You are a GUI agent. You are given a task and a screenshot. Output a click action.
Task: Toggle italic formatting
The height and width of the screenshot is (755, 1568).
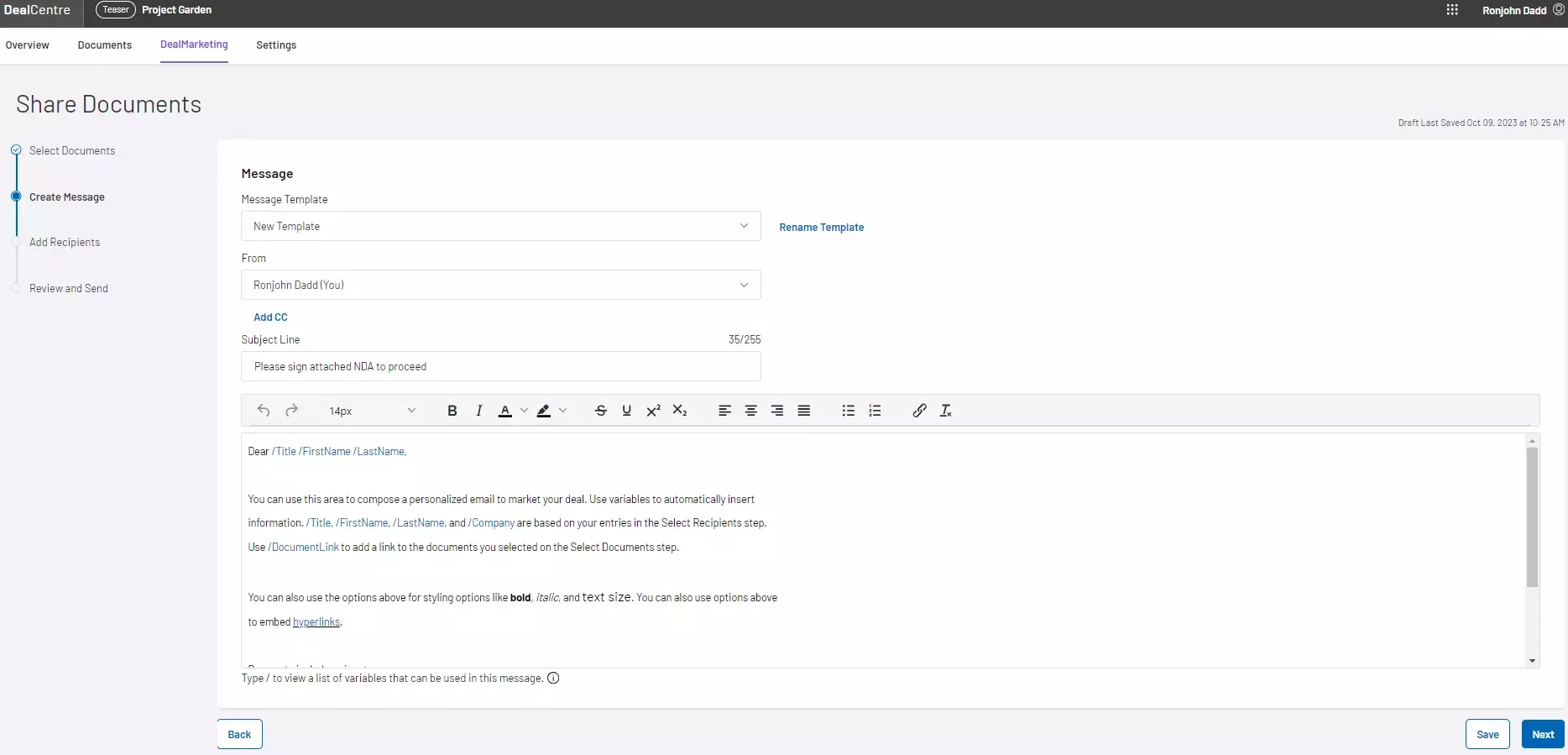coord(478,411)
